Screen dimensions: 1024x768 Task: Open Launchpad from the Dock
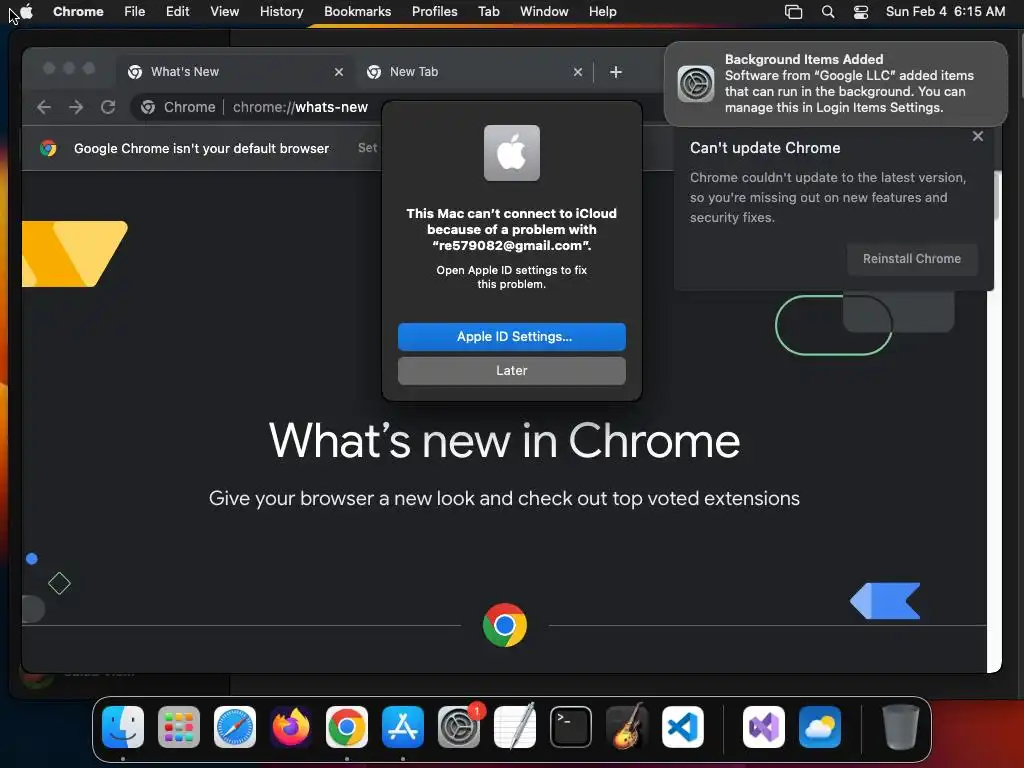pyautogui.click(x=179, y=727)
